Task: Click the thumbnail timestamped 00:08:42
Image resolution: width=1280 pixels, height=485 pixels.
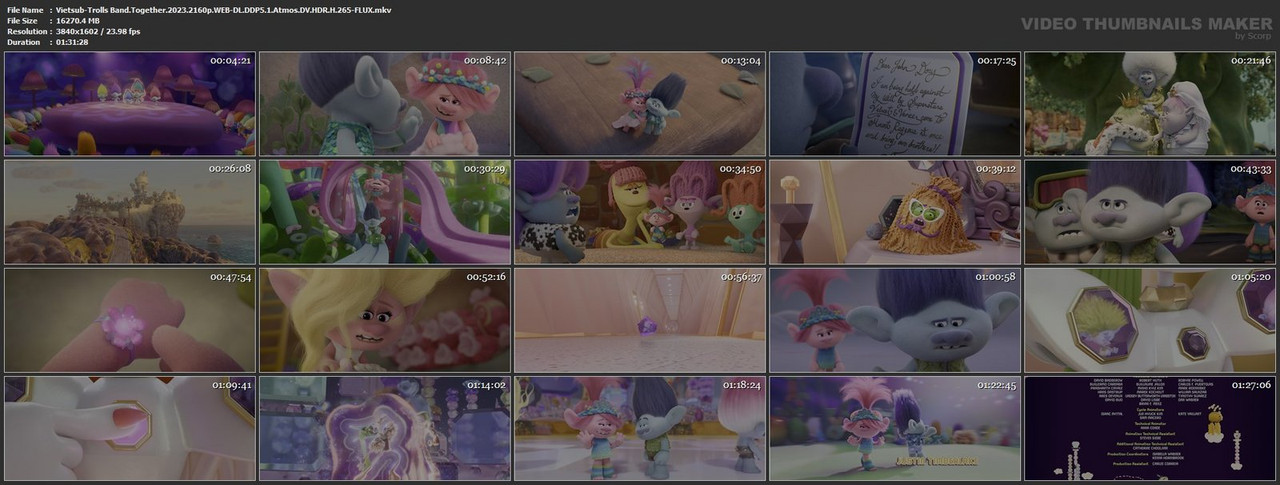Action: [x=385, y=104]
